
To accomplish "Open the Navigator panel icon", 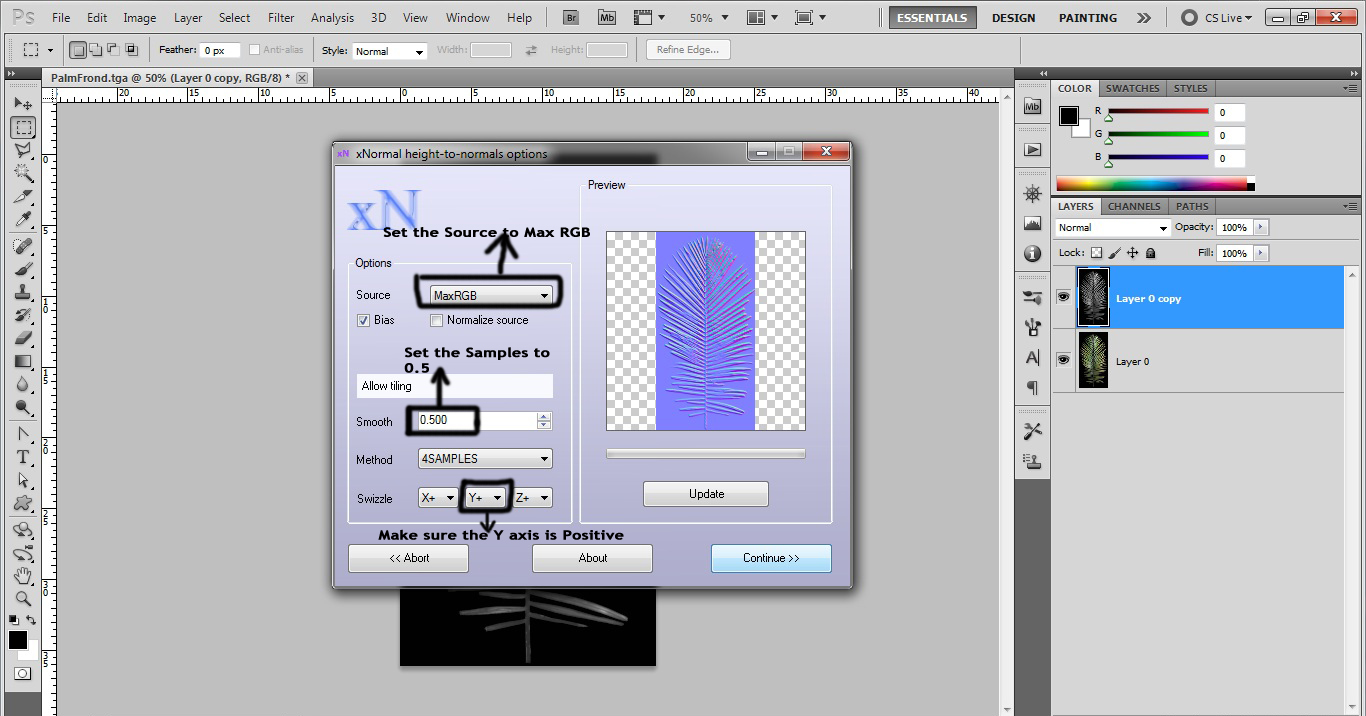I will 1033,193.
